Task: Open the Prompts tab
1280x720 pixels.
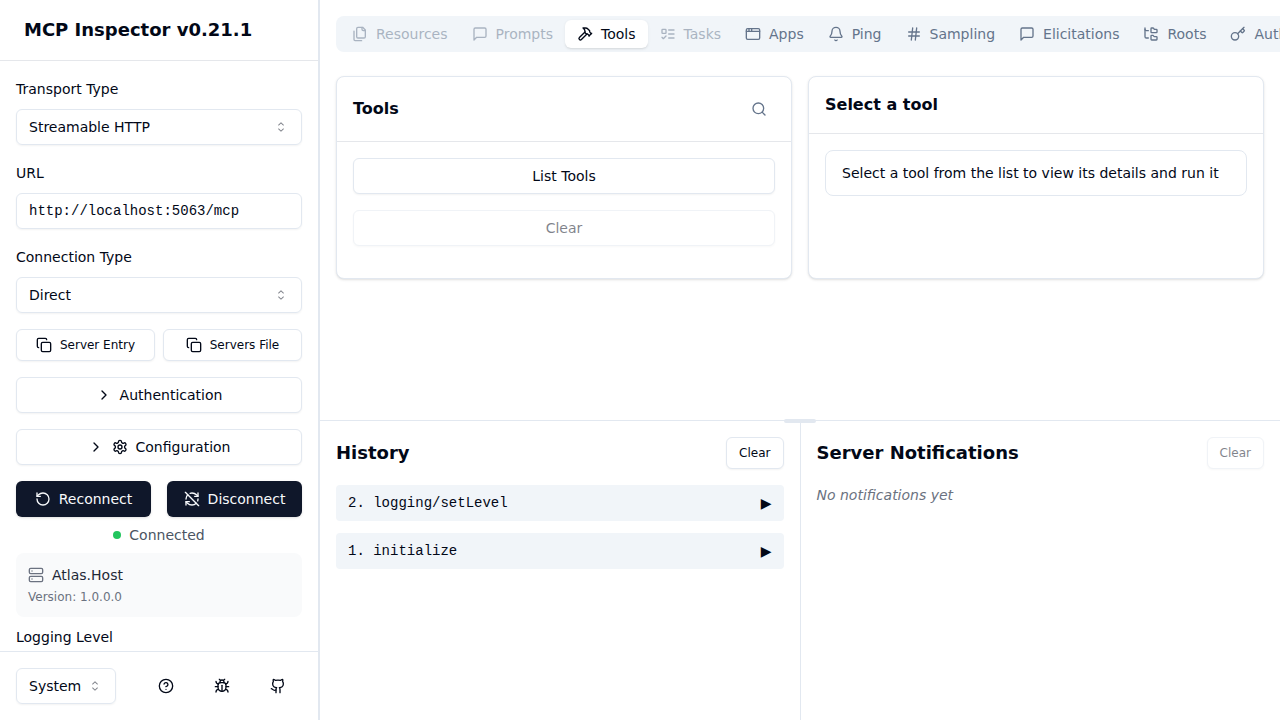Action: 511,33
